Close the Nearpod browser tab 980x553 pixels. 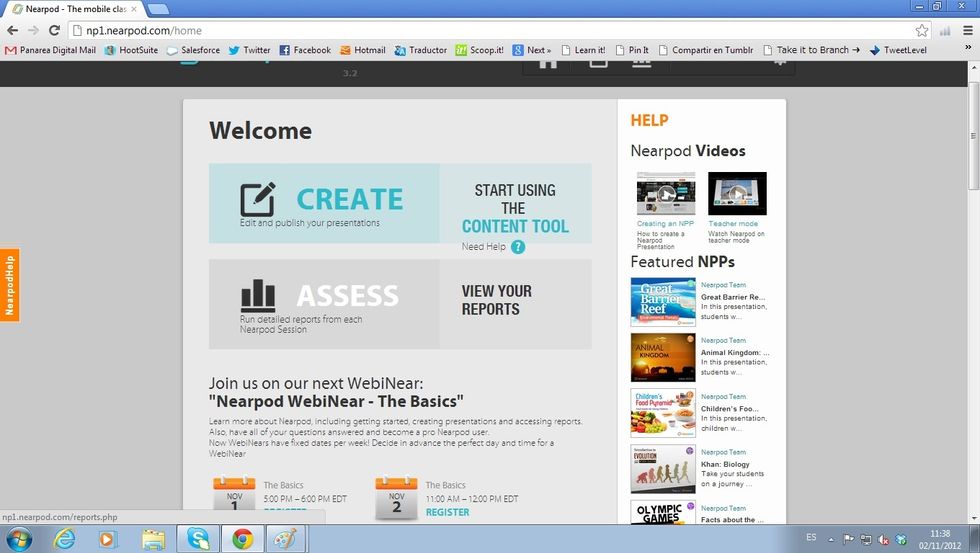coord(134,9)
